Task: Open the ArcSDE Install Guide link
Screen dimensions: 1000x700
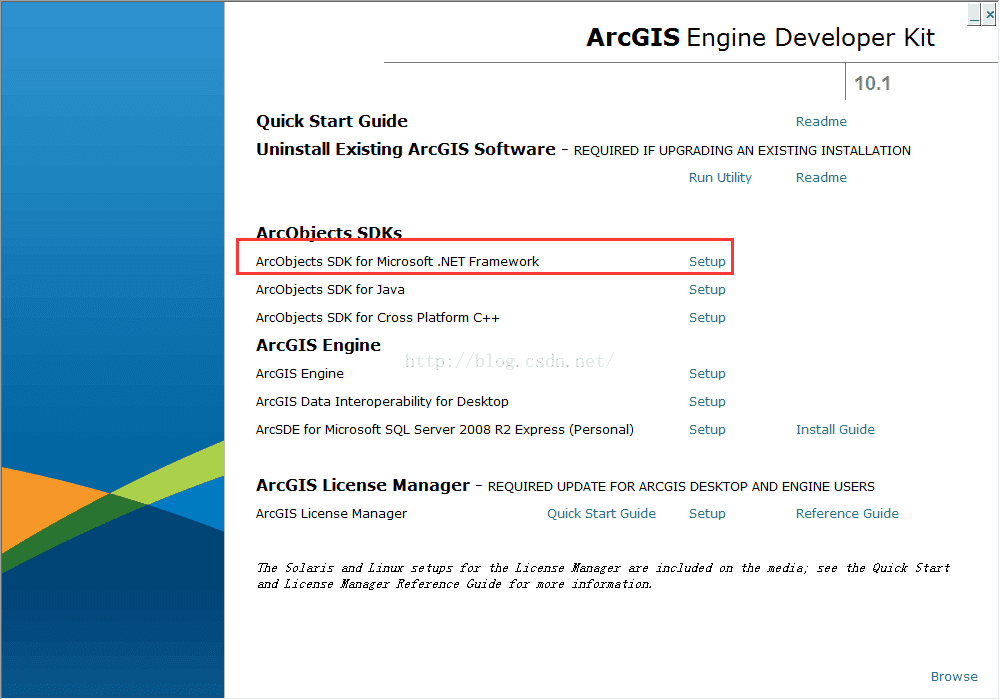Action: pyautogui.click(x=835, y=430)
